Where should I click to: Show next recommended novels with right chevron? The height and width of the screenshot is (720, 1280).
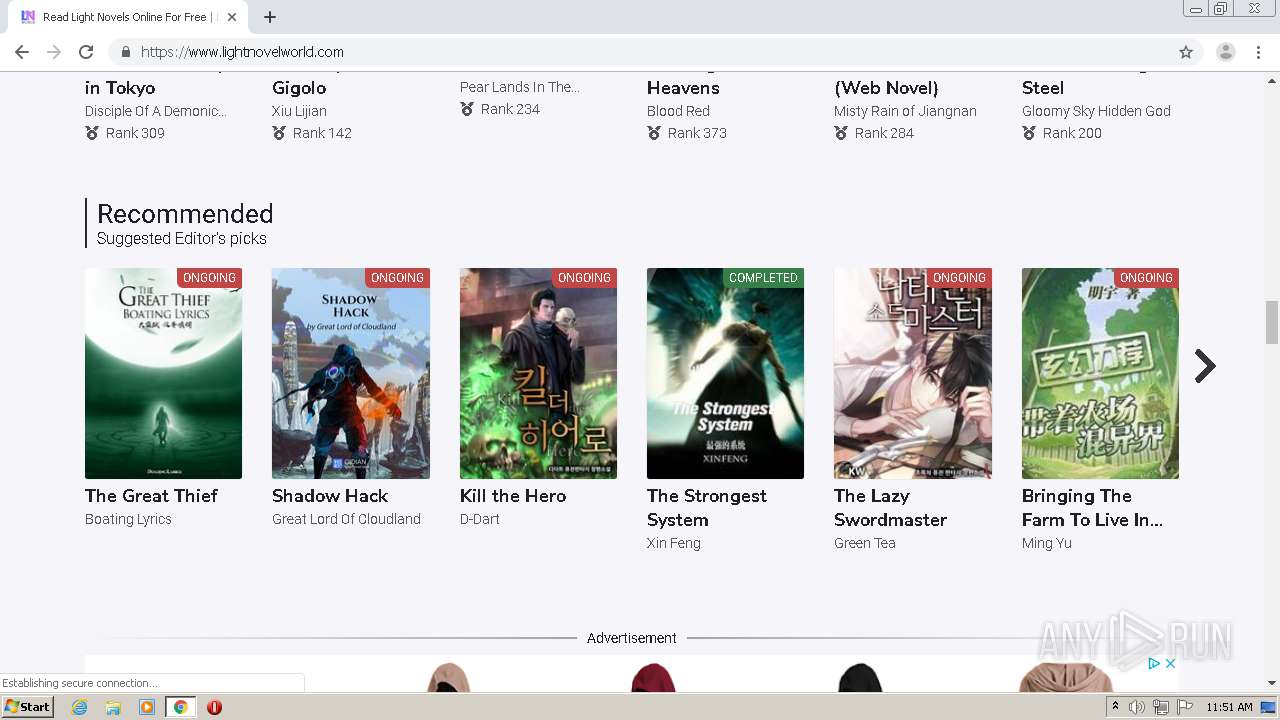pyautogui.click(x=1205, y=367)
